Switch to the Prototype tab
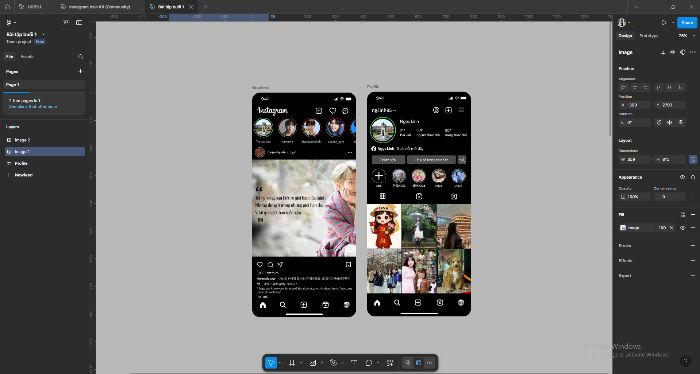Viewport: 700px width, 374px height. click(648, 36)
